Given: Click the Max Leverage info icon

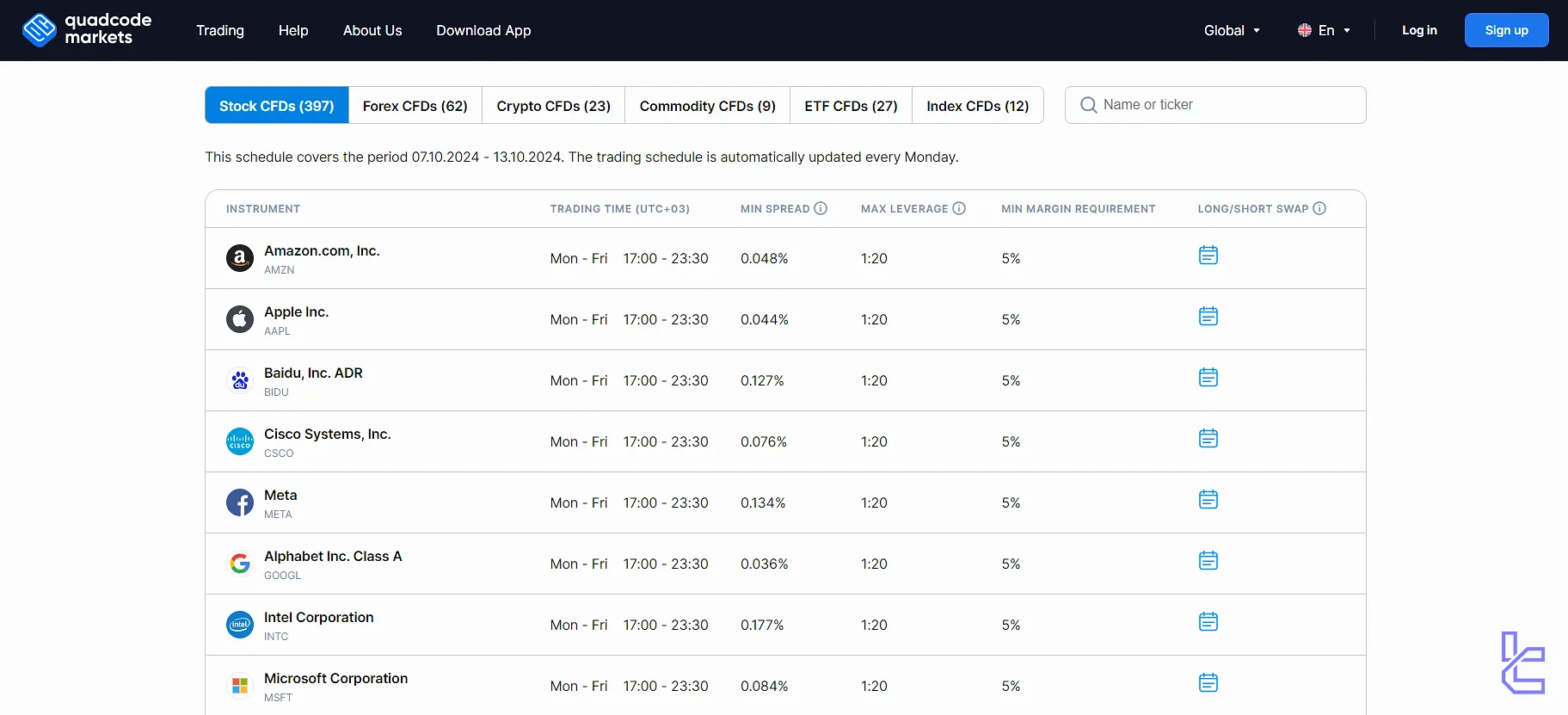Looking at the screenshot, I should click(959, 208).
